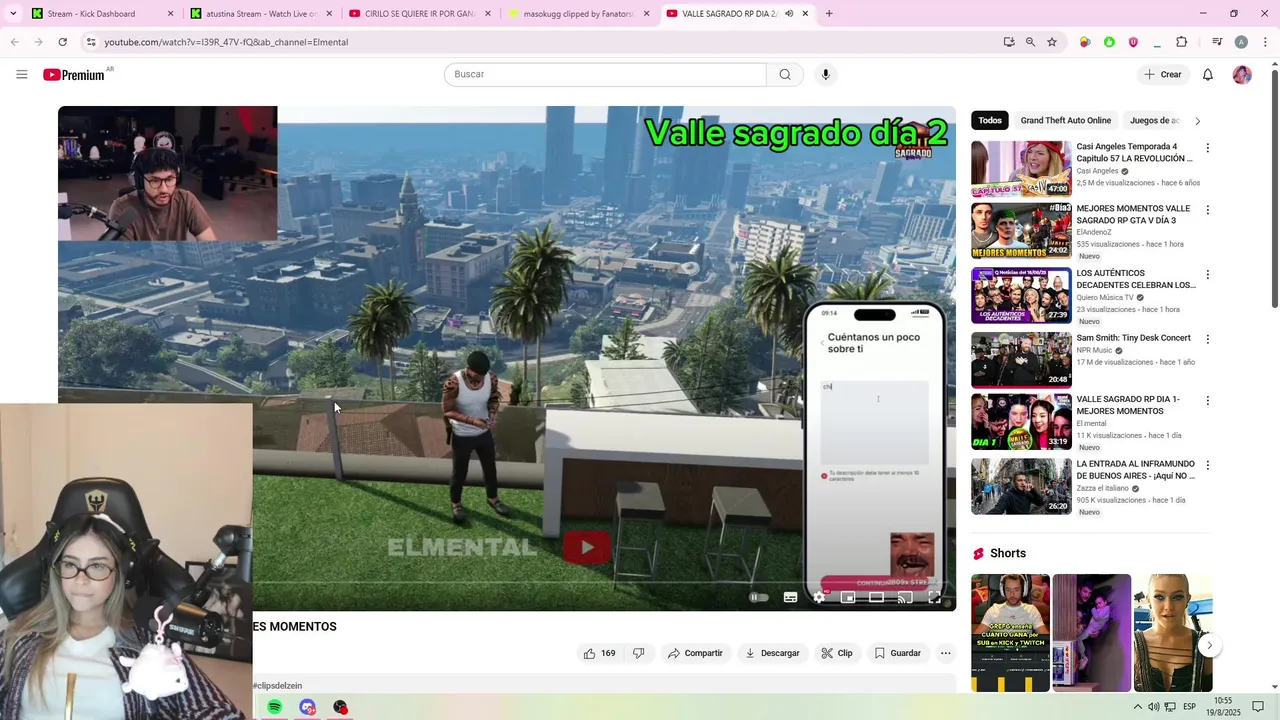1280x720 pixels.
Task: Open player settings gear icon
Action: (x=819, y=597)
